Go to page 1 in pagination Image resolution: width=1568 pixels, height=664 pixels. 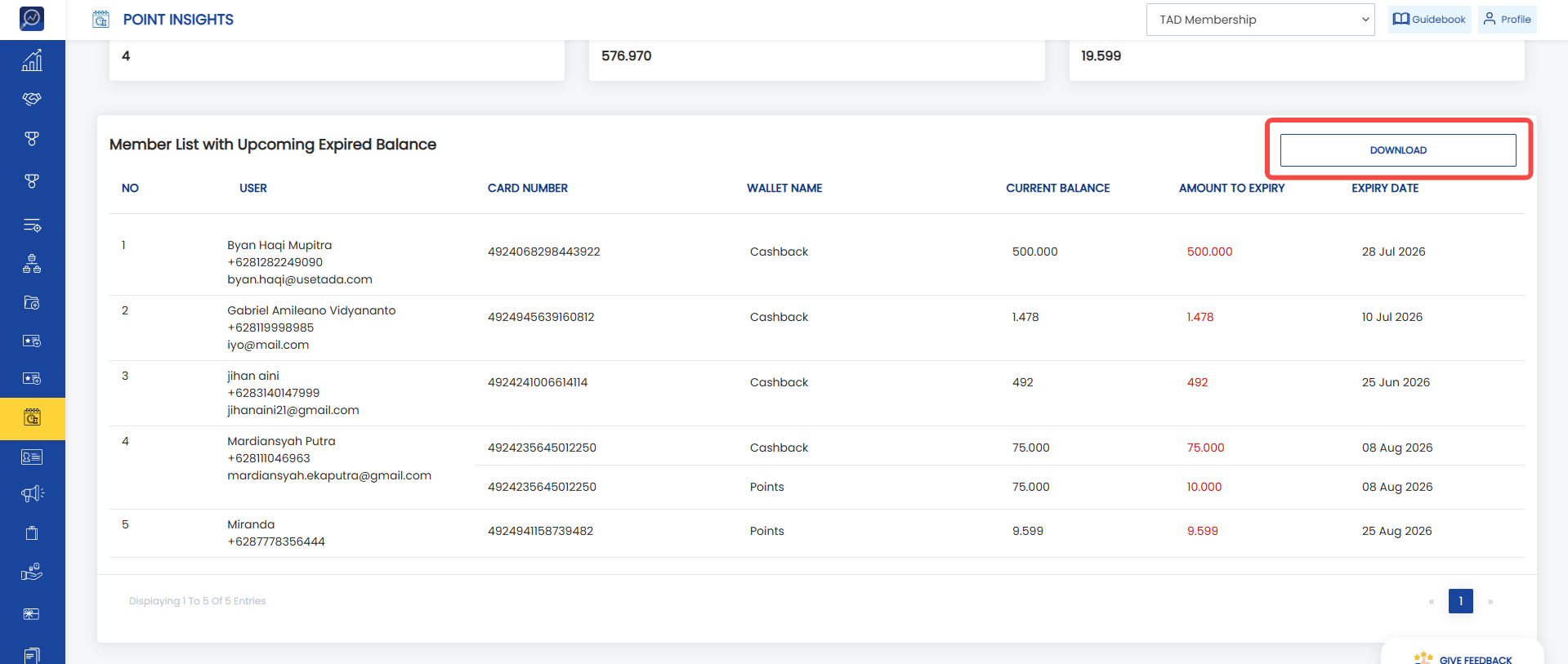pos(1461,601)
